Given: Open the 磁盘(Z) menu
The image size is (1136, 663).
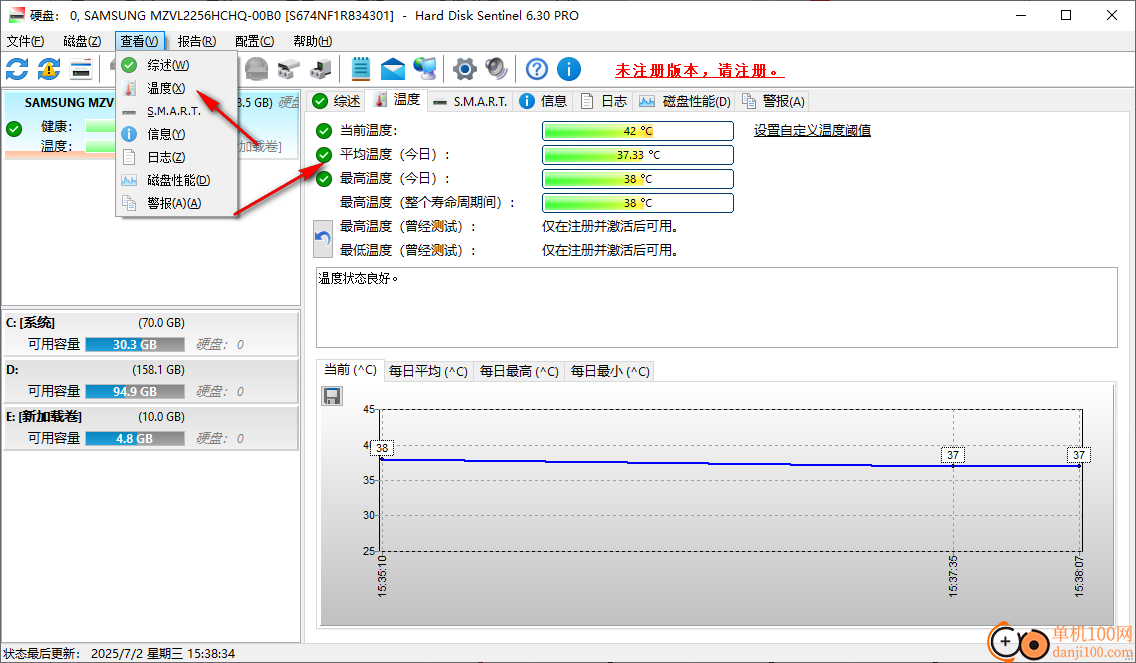Looking at the screenshot, I should click(82, 41).
